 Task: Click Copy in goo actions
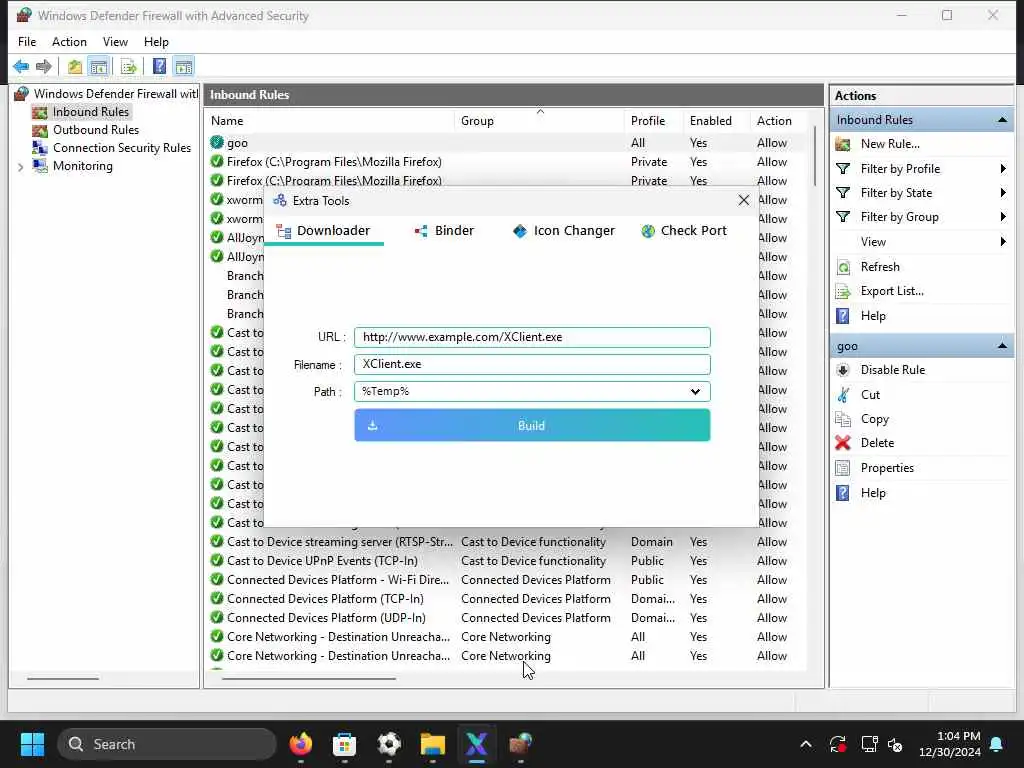pos(874,419)
